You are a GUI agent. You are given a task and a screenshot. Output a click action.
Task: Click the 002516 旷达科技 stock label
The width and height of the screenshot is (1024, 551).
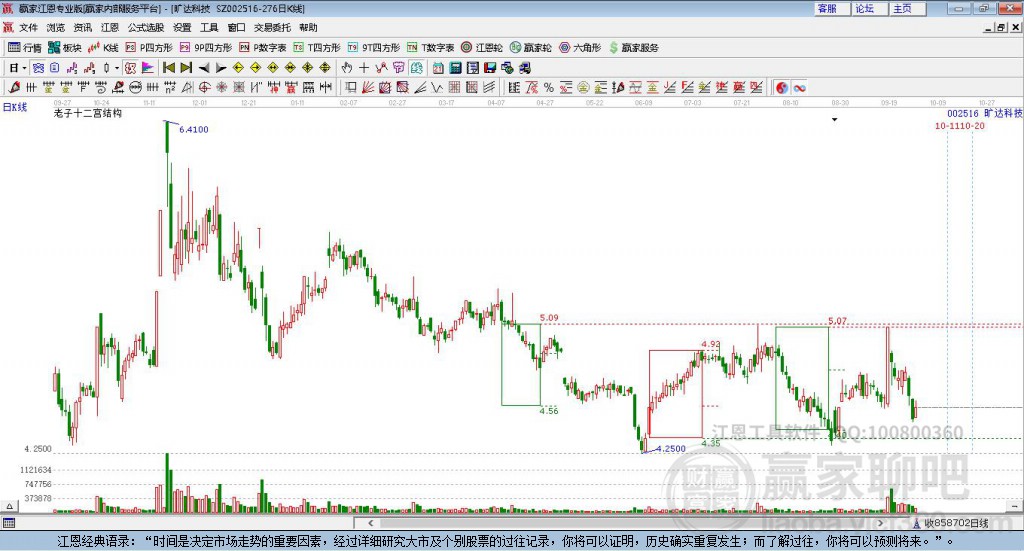point(985,114)
